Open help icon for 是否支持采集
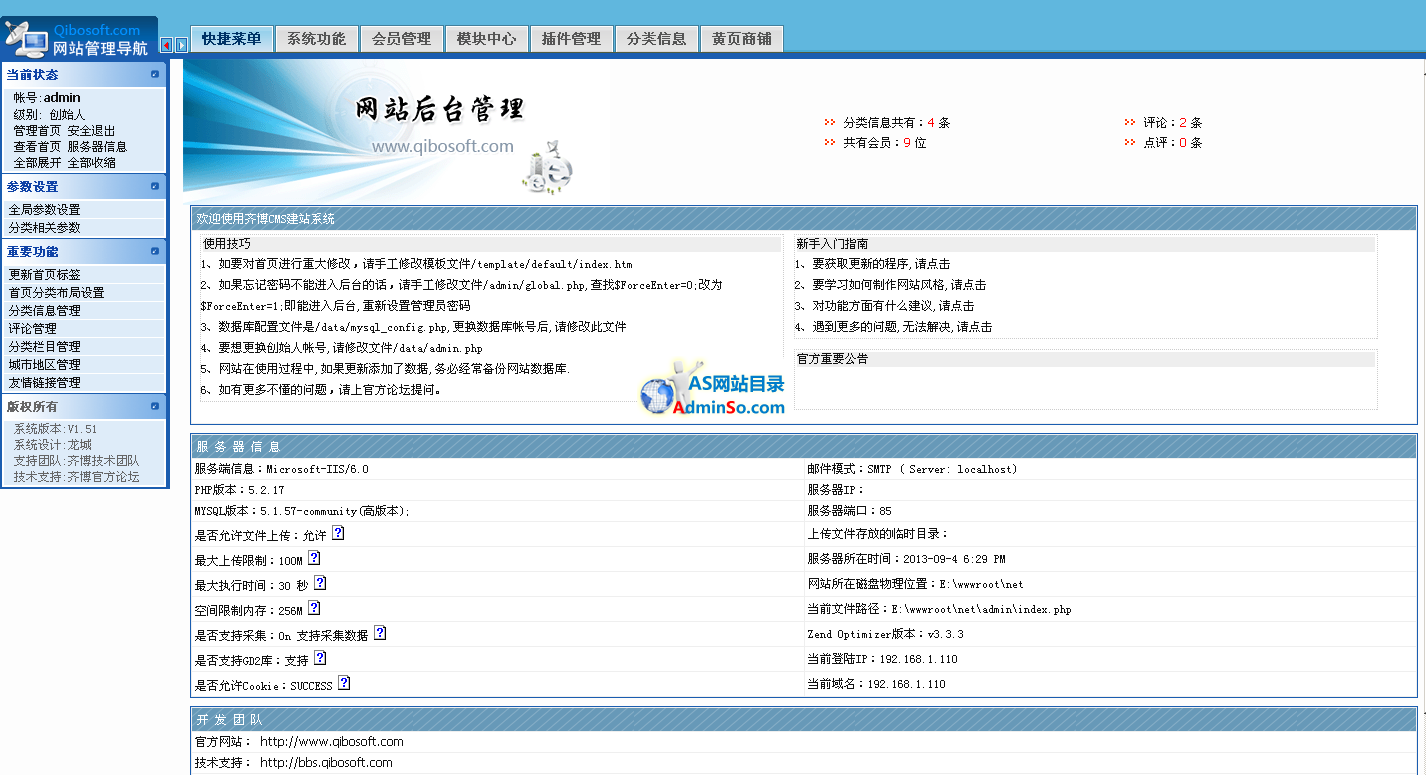This screenshot has width=1426, height=775. pos(380,633)
